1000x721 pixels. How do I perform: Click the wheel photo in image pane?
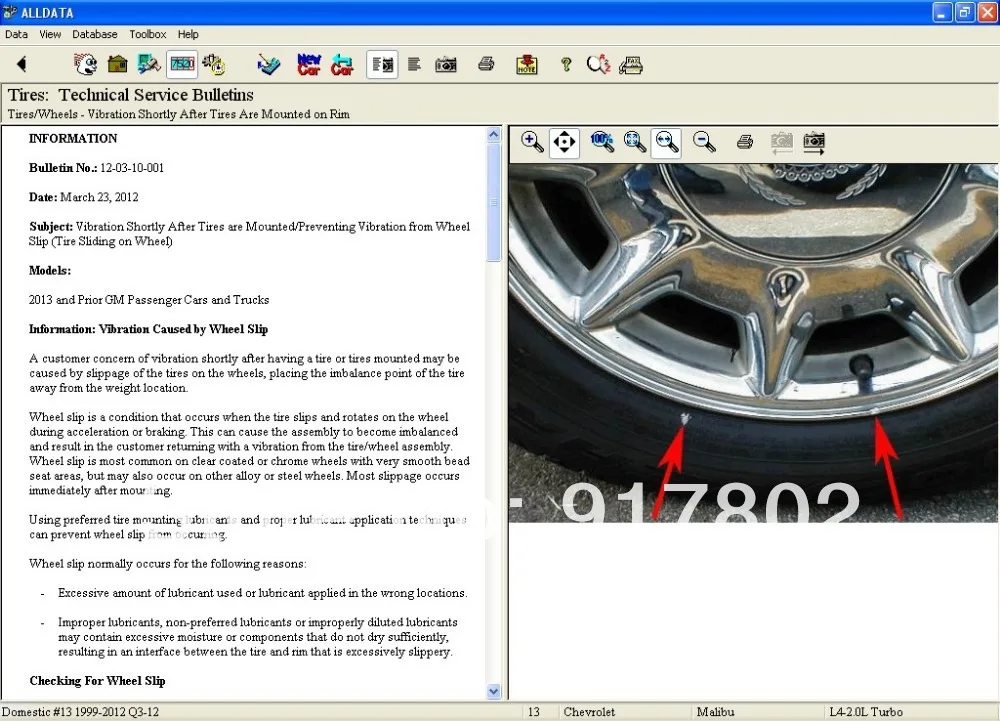point(753,343)
